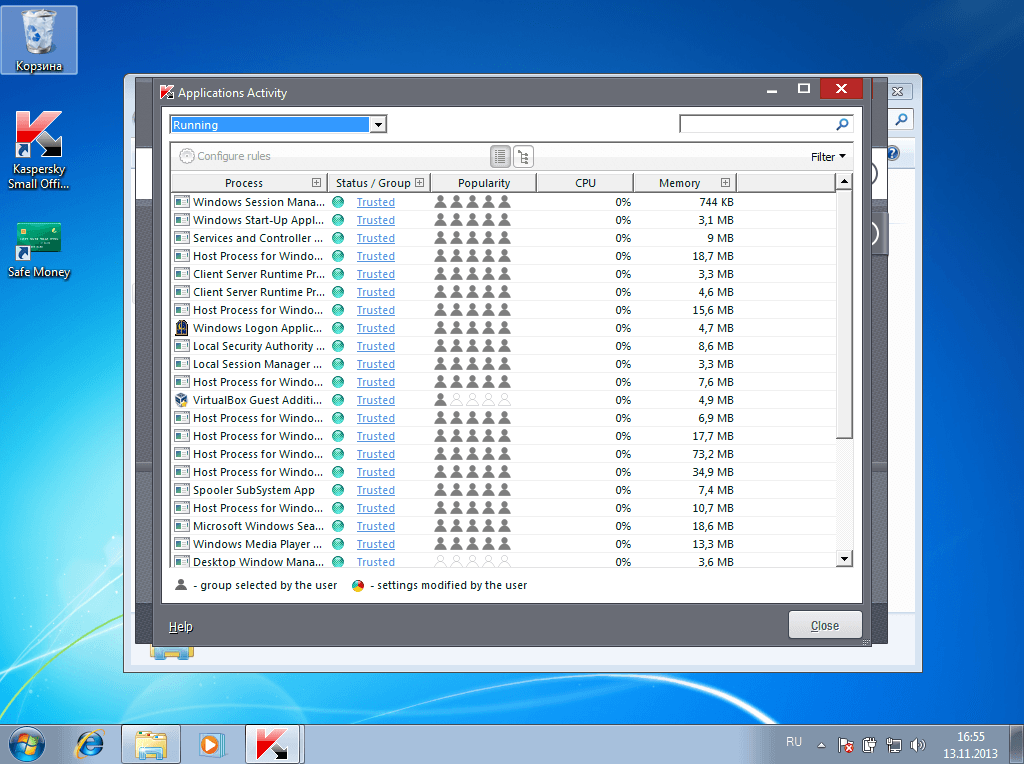Click Trusted link for VirtualBox Guest Additions
Viewport: 1024px width, 764px height.
point(376,400)
